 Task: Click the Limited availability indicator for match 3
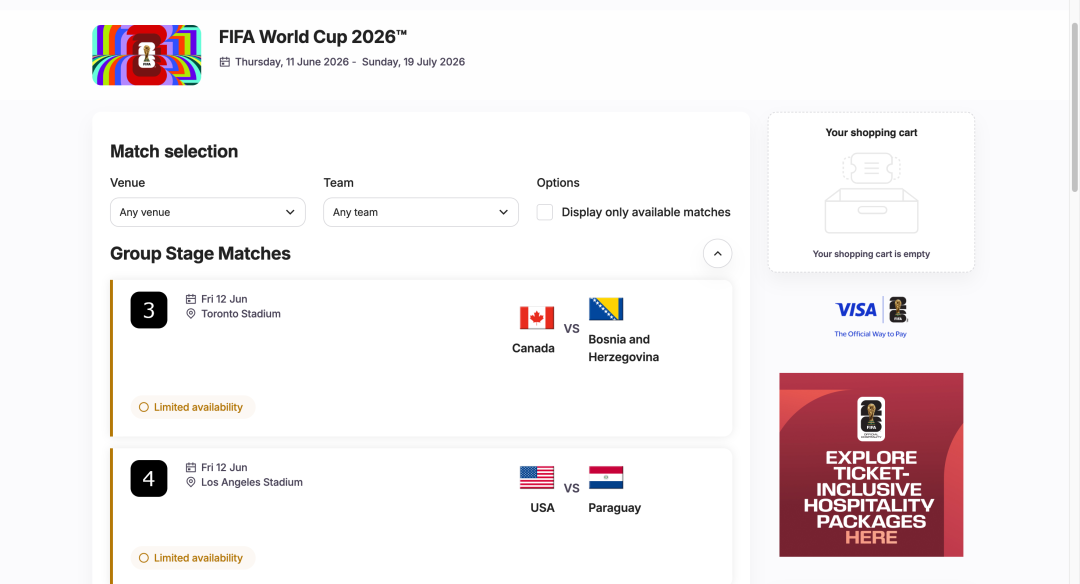click(x=192, y=407)
